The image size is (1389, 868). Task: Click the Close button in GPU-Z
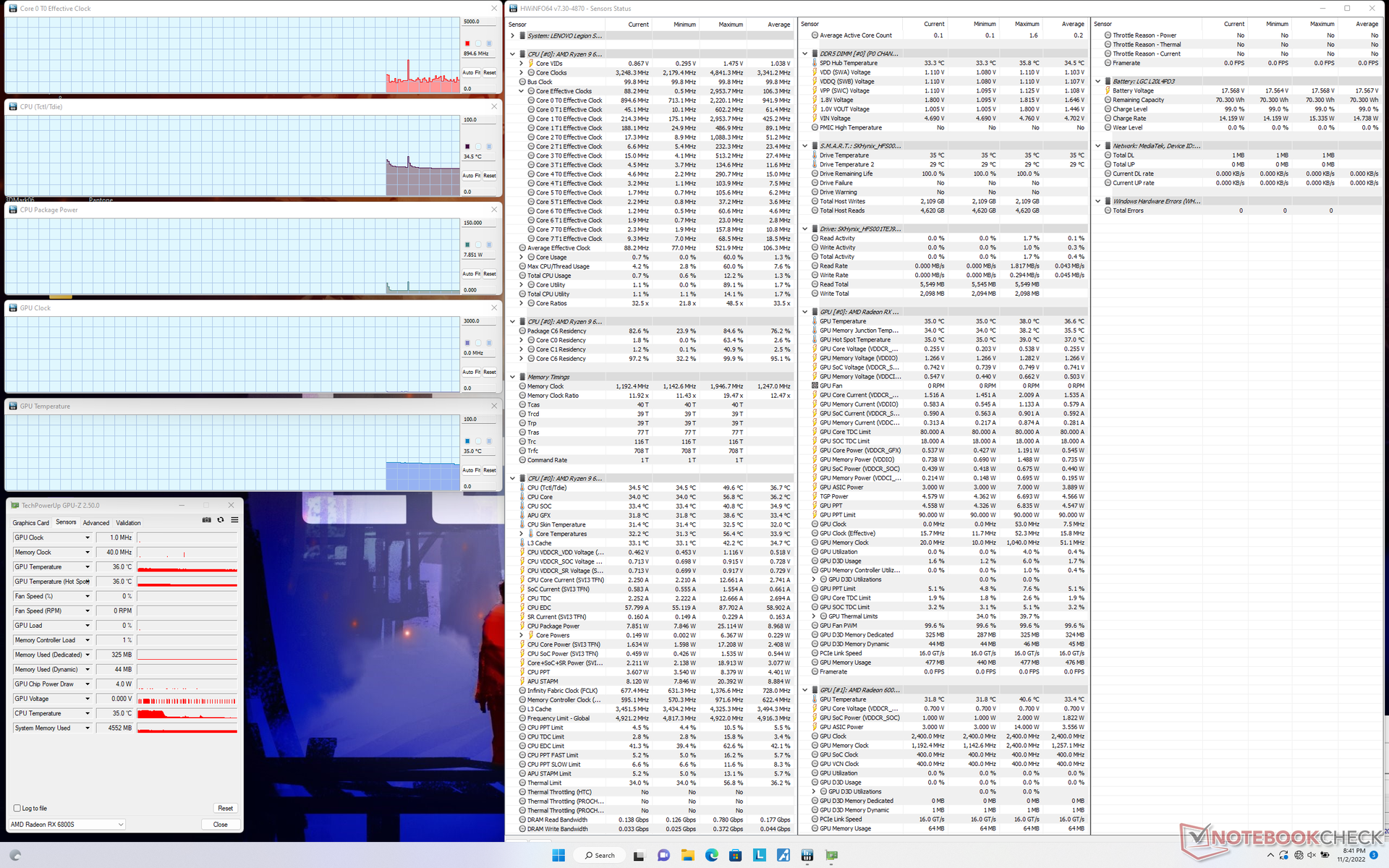coord(221,824)
